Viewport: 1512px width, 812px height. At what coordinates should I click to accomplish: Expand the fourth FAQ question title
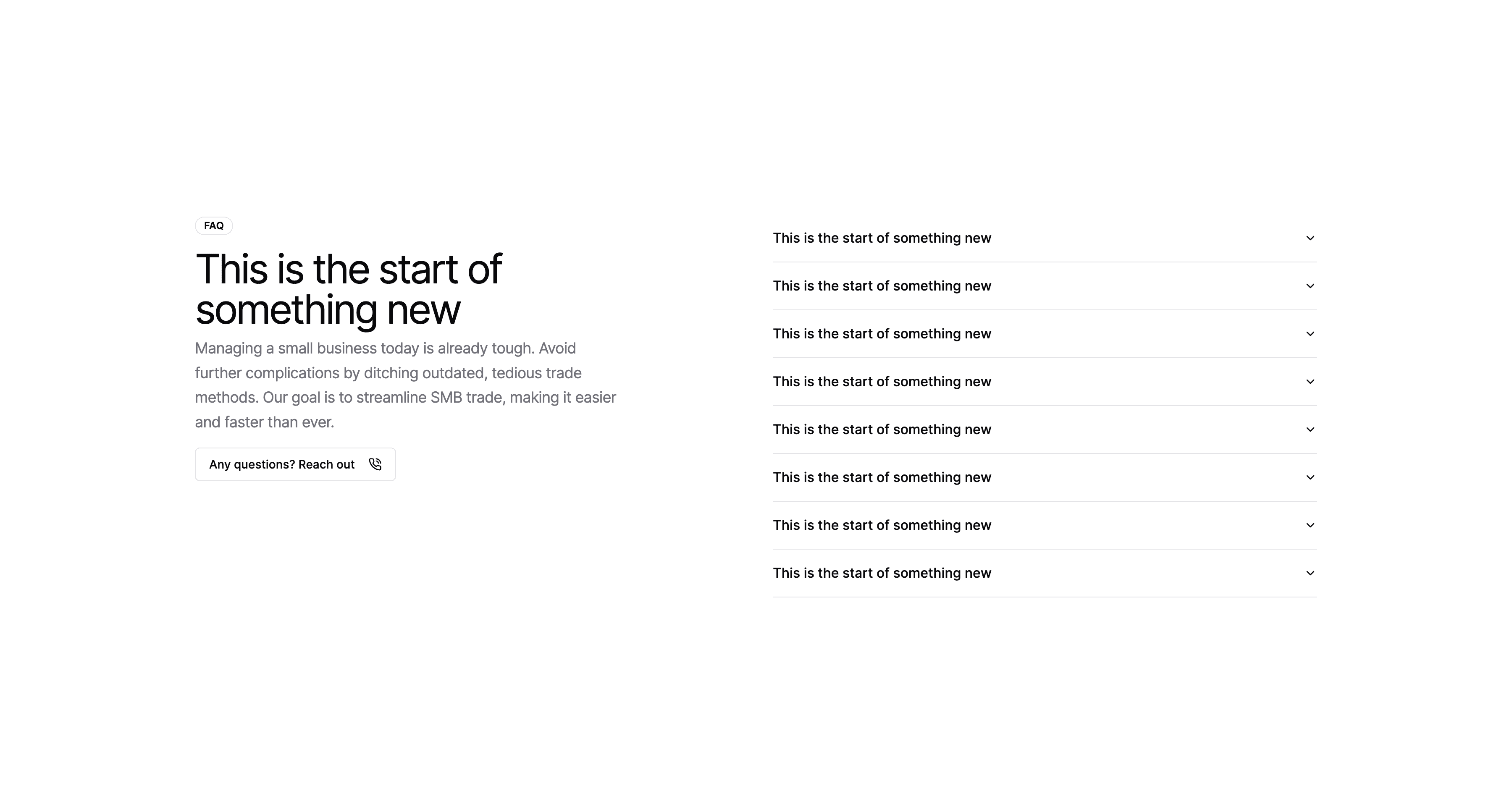click(882, 382)
